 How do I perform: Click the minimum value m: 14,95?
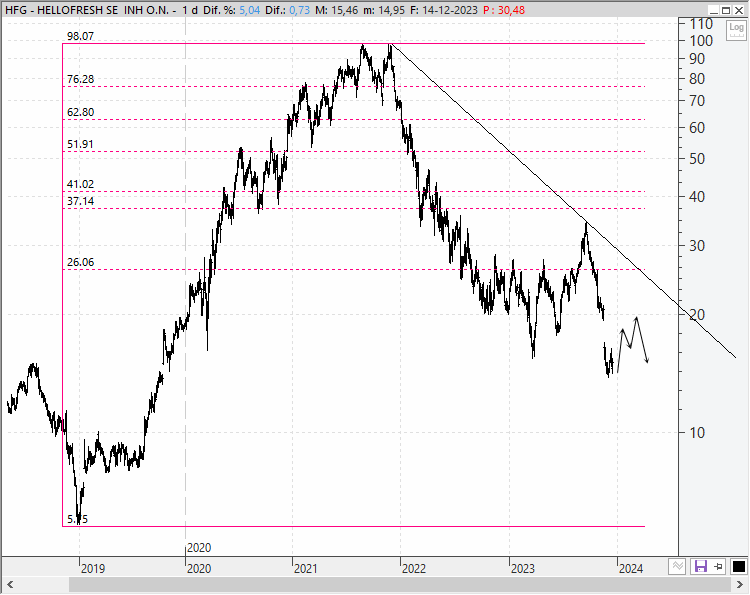[x=384, y=10]
